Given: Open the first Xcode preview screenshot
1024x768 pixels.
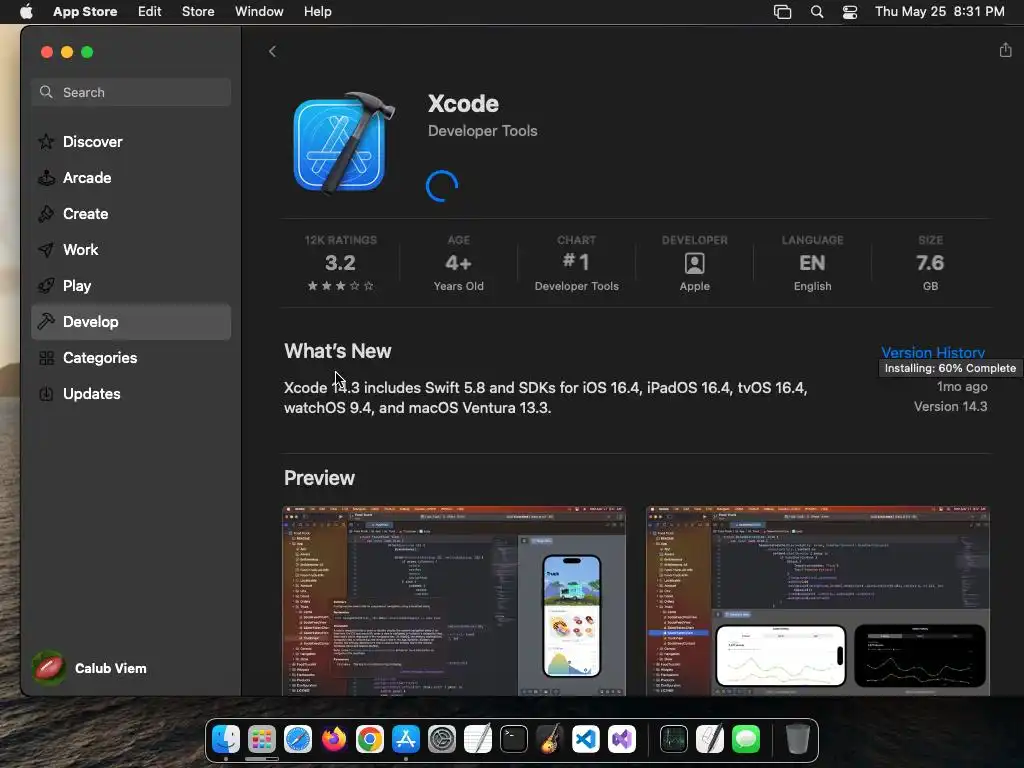Looking at the screenshot, I should click(454, 600).
